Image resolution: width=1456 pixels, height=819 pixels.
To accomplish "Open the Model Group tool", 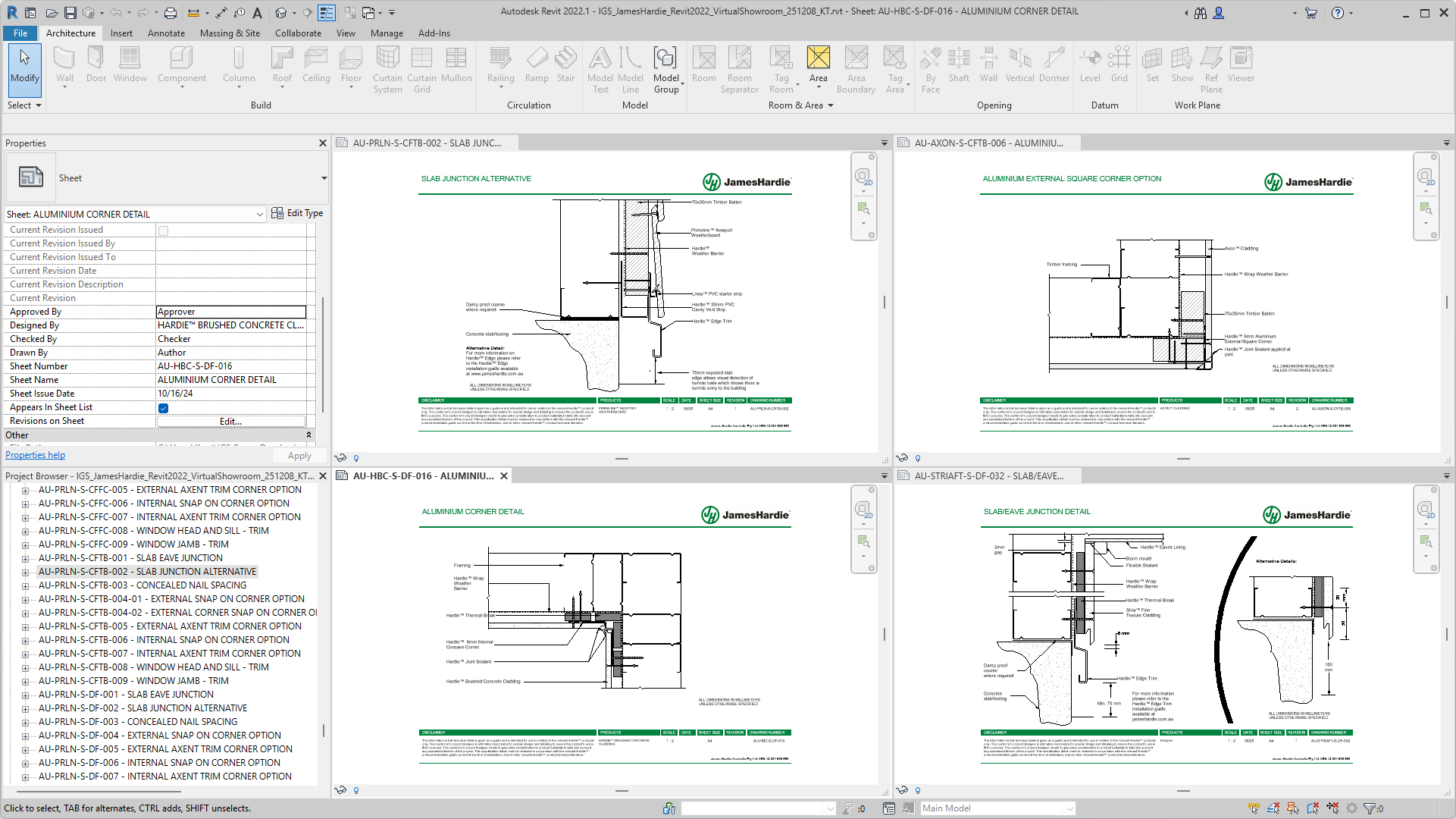I will (666, 69).
